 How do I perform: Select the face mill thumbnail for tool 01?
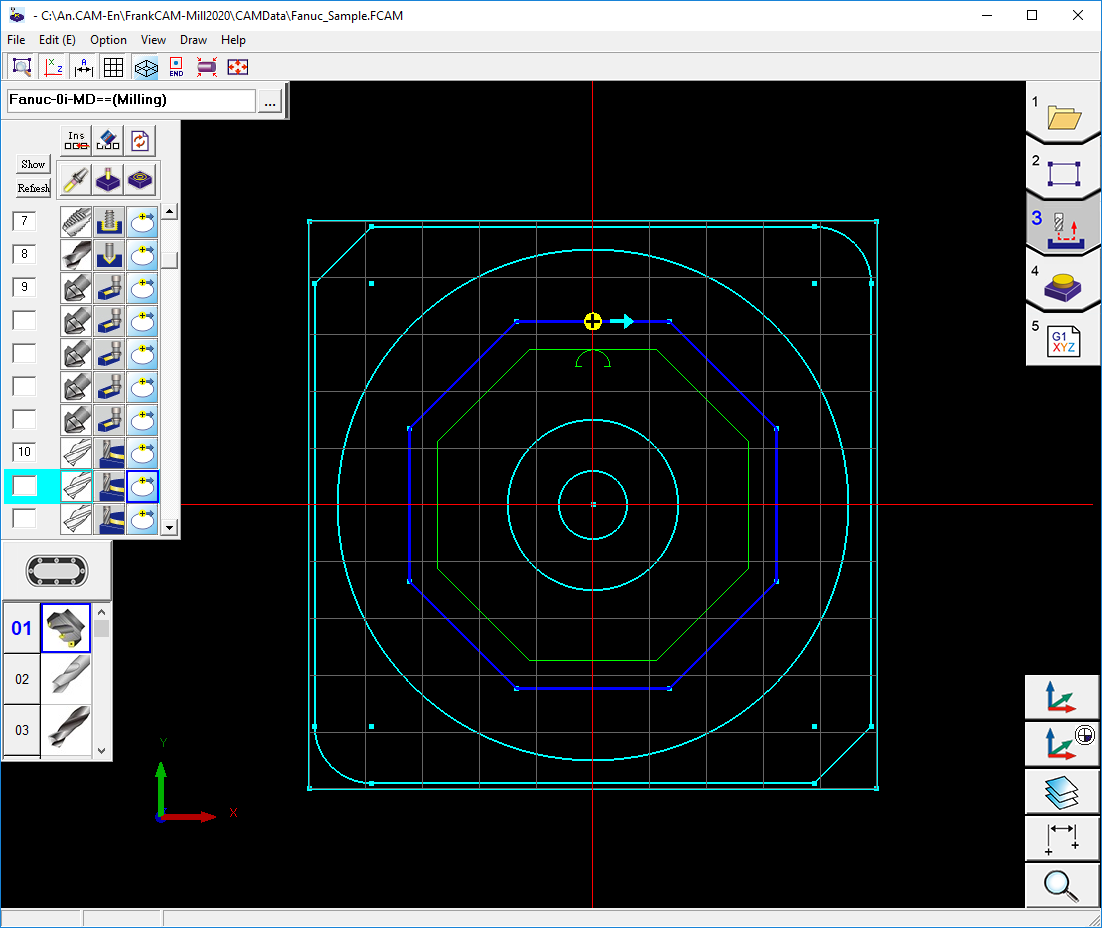pos(66,629)
